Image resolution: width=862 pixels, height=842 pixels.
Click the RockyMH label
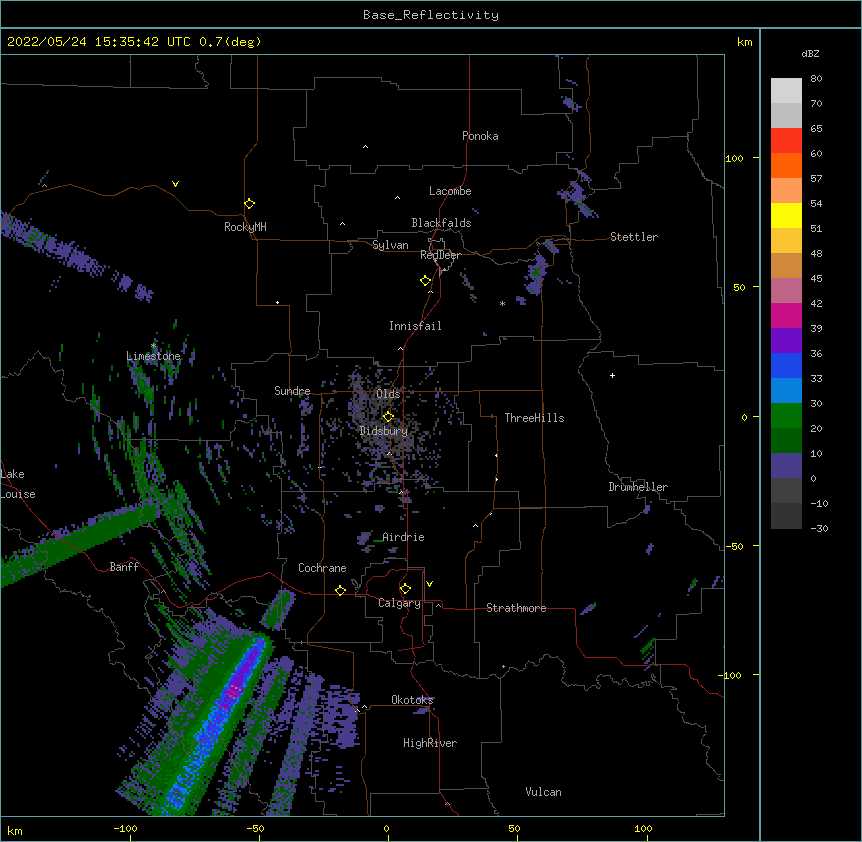tap(245, 227)
